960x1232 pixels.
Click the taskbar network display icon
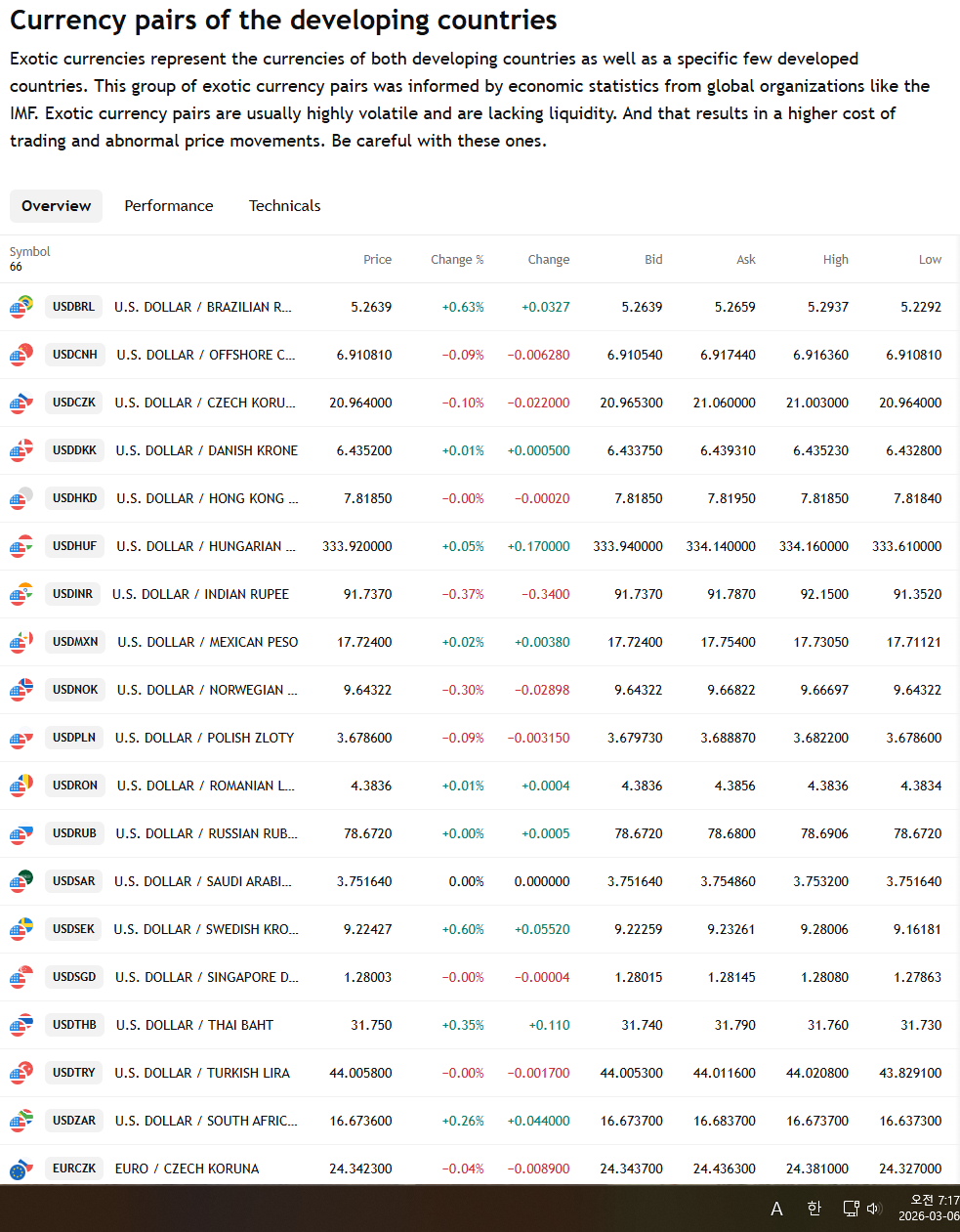click(x=851, y=1209)
